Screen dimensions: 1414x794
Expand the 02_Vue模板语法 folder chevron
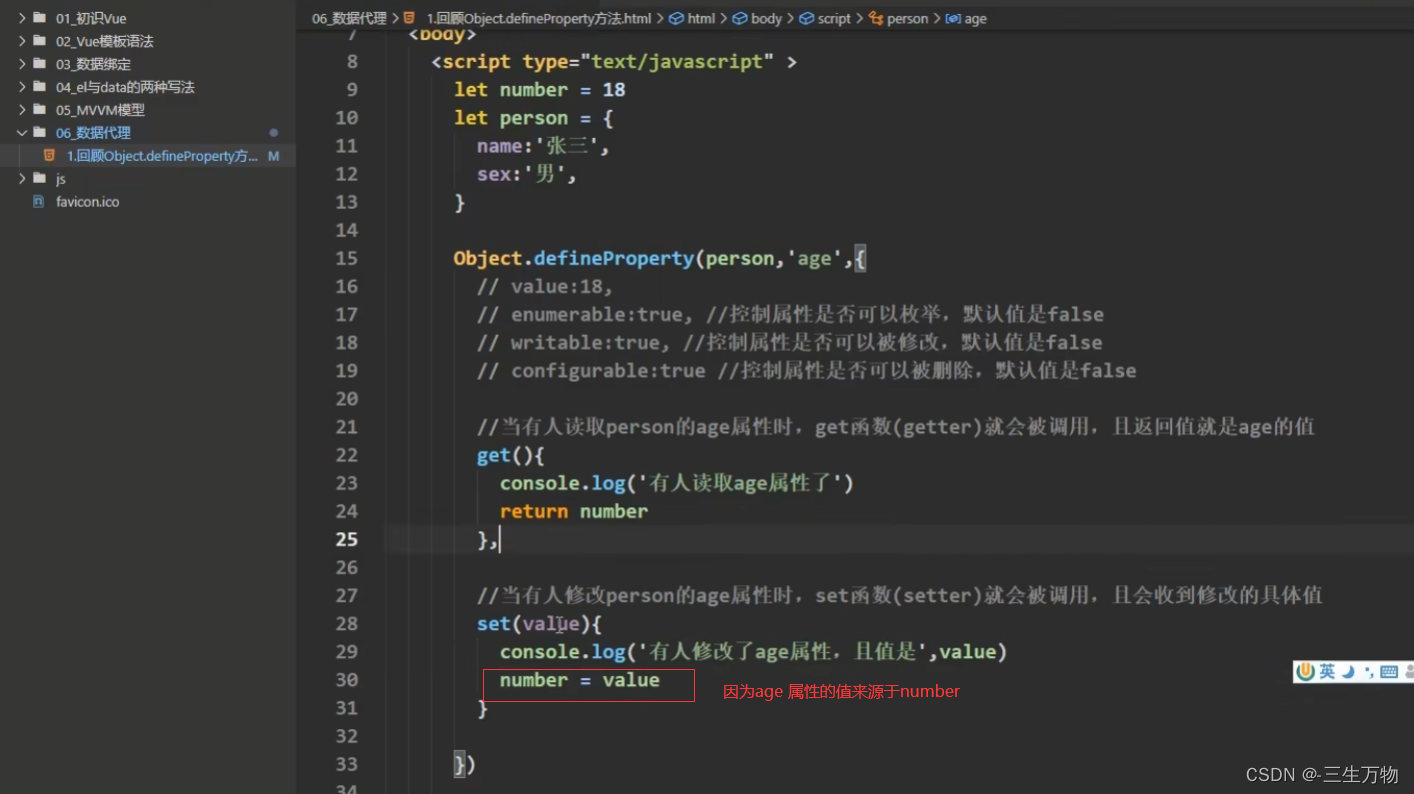click(x=22, y=41)
